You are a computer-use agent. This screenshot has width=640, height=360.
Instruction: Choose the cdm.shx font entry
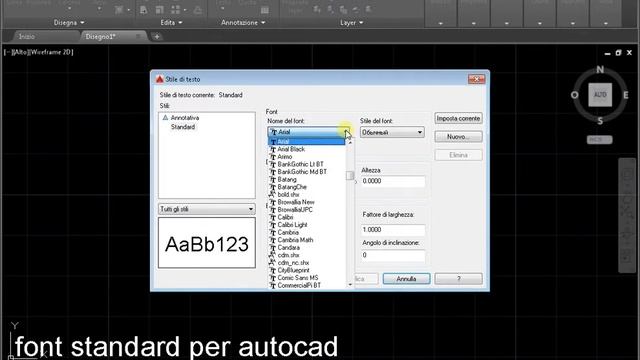288,255
